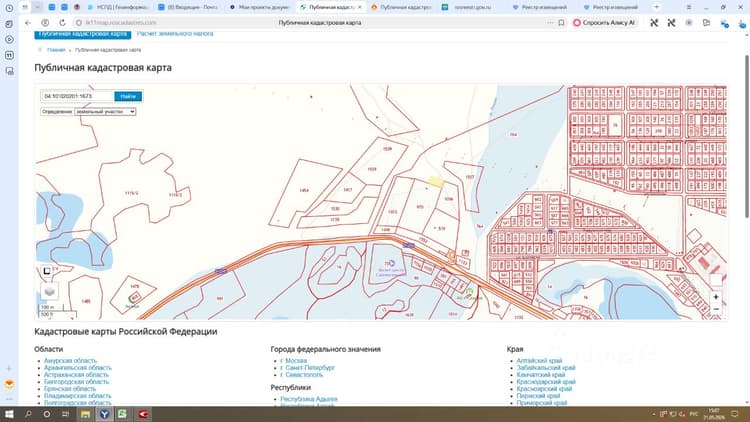The height and width of the screenshot is (422, 750).
Task: Open the messages icon in left sidebar
Action: [x=9, y=71]
